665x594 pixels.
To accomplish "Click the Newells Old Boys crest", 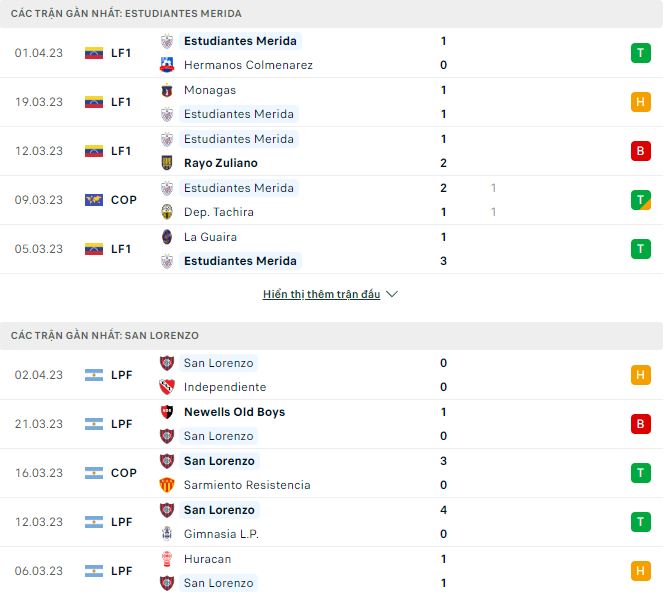I will 167,412.
